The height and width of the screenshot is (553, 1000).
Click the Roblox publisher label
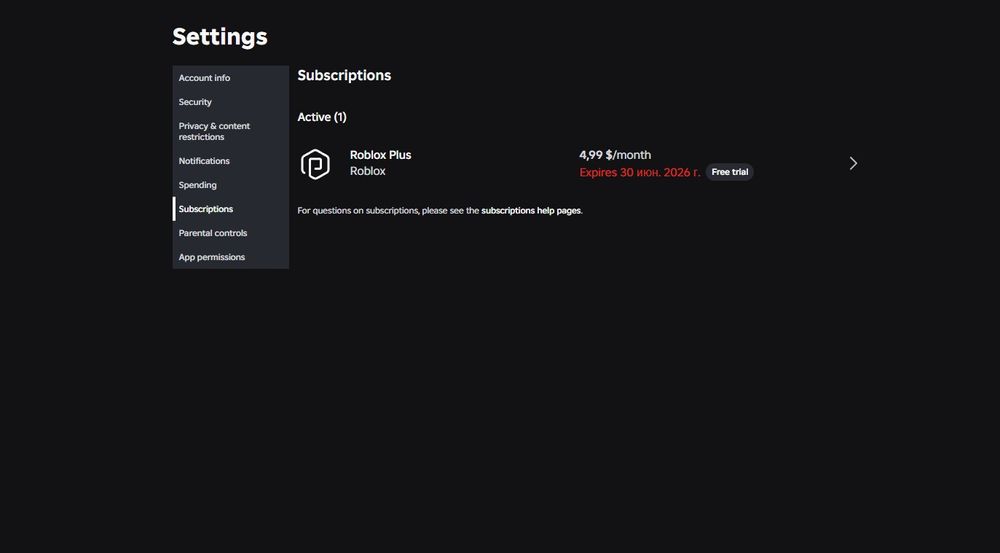tap(368, 171)
